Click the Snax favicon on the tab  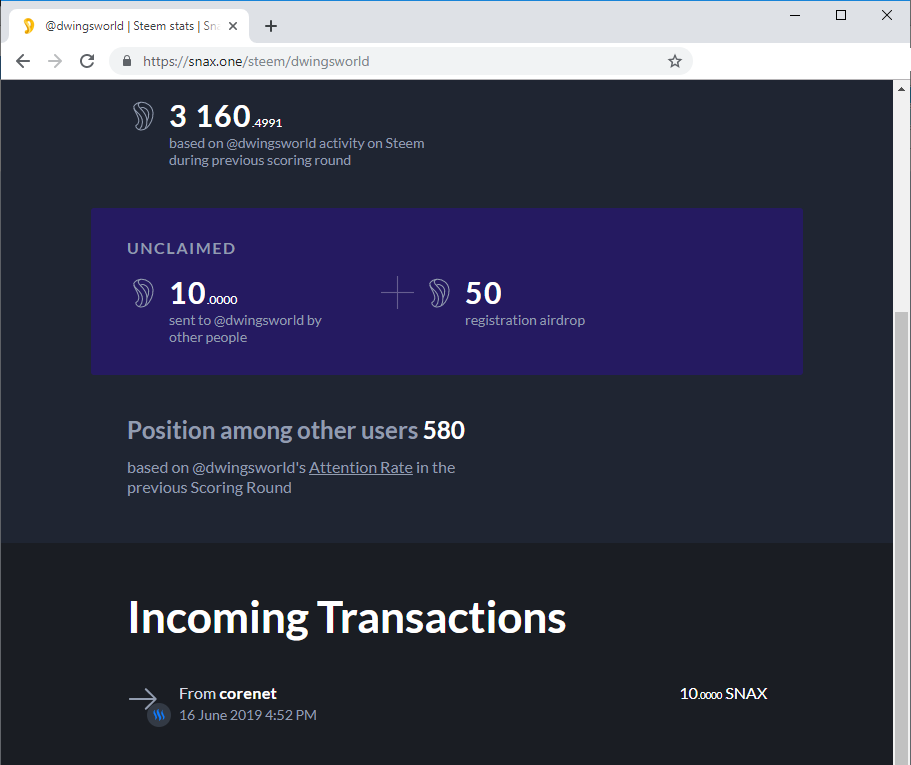click(28, 26)
